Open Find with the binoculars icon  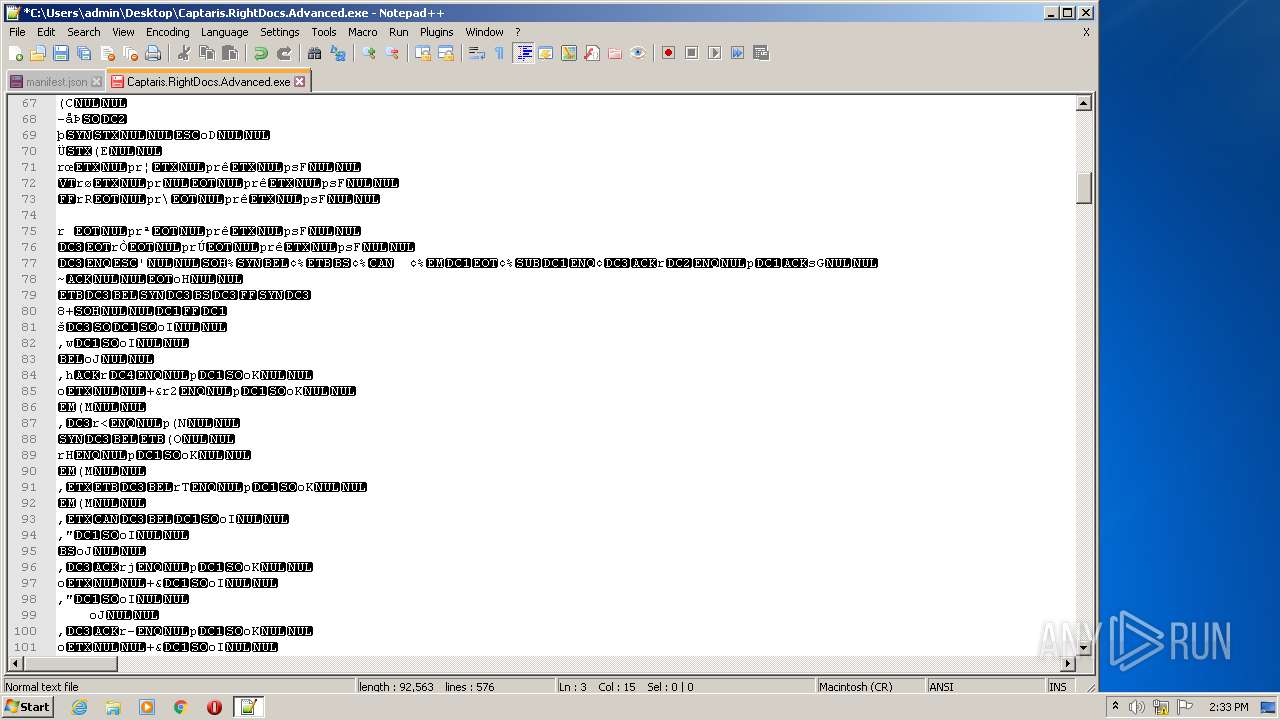pos(314,53)
